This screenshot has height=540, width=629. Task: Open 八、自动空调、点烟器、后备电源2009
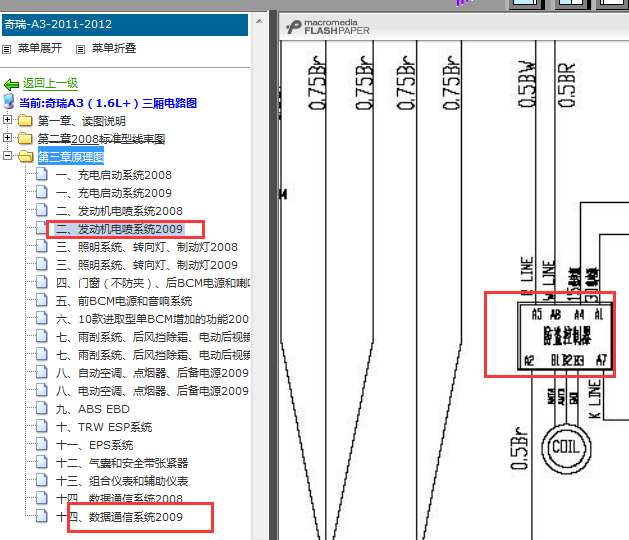point(152,373)
